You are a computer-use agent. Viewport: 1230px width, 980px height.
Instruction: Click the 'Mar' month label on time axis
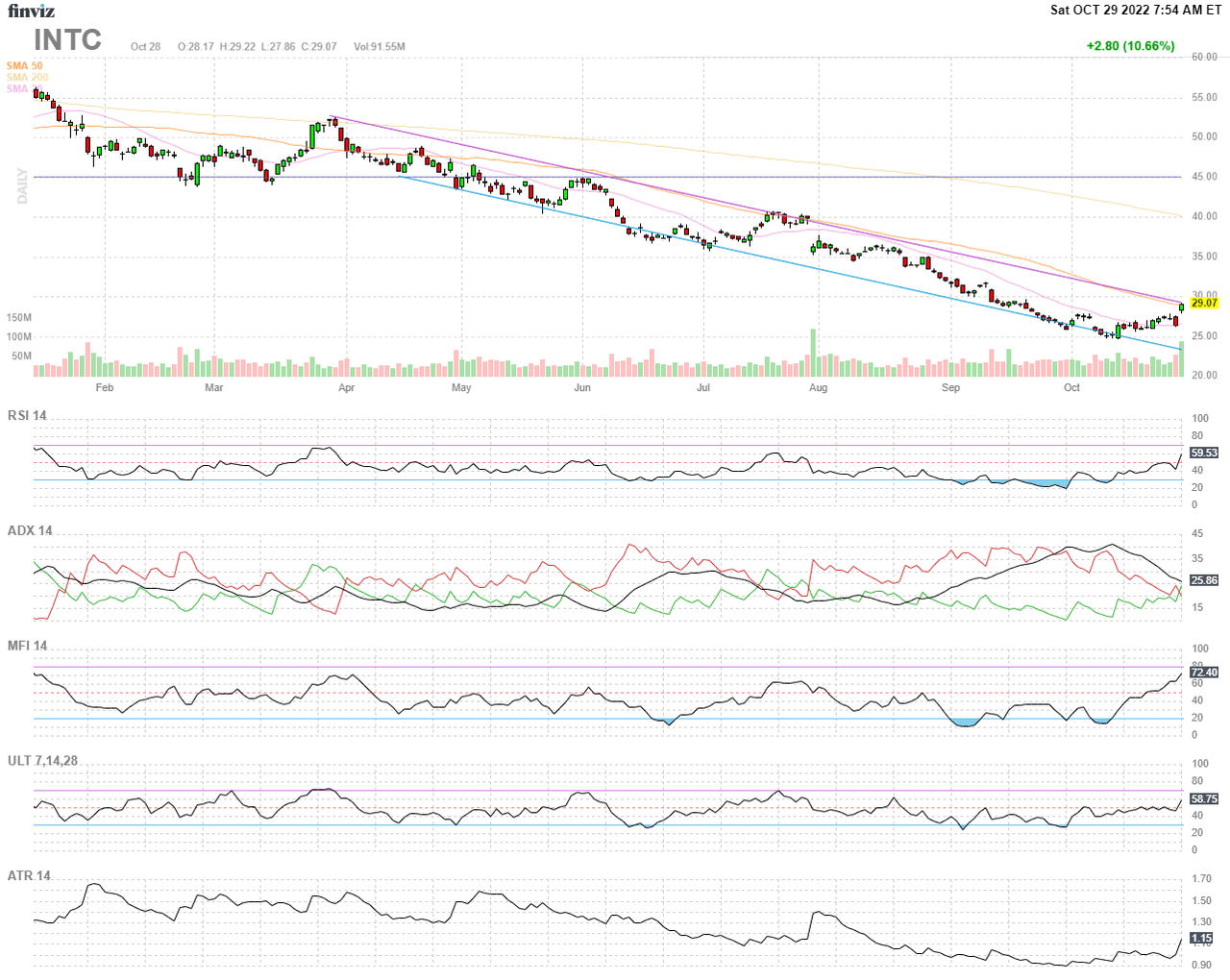[214, 387]
